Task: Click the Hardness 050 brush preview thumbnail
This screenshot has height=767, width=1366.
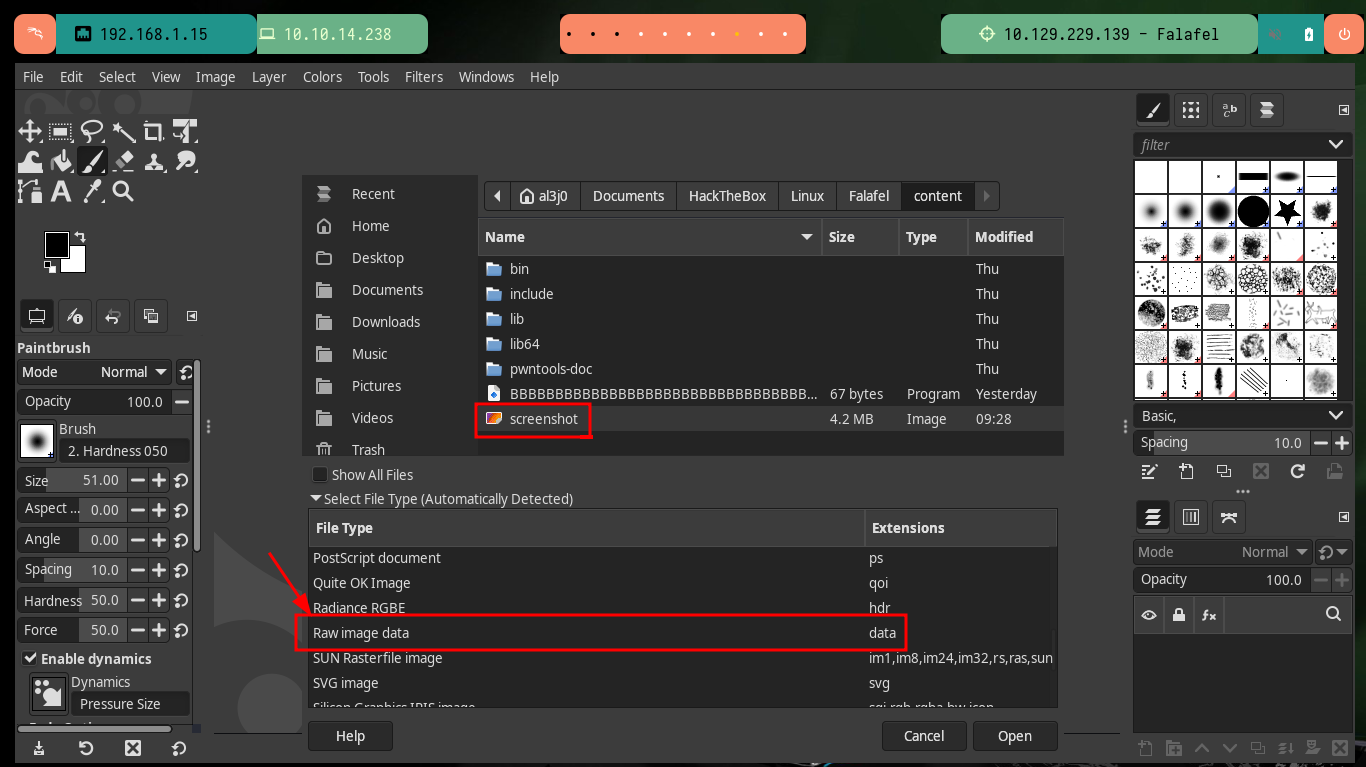Action: pos(37,440)
